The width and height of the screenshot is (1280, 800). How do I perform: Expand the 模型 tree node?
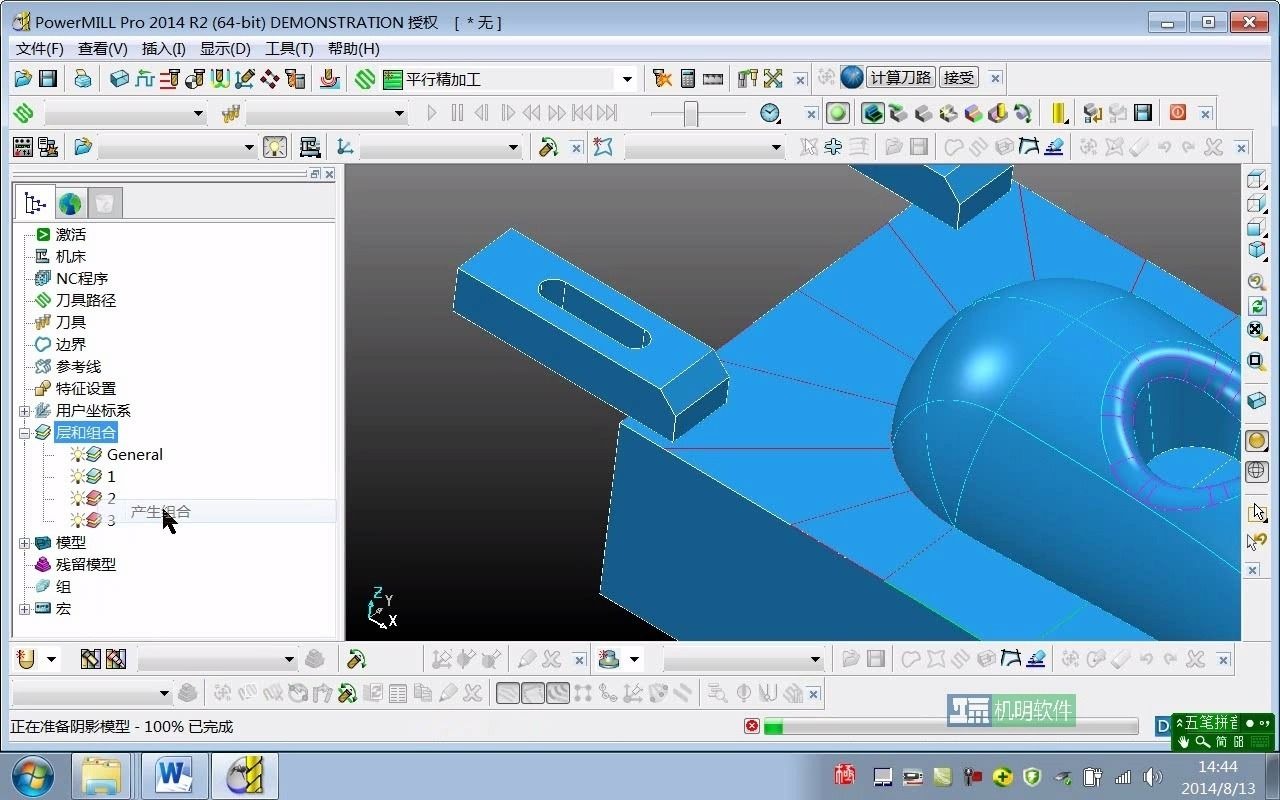pos(24,543)
